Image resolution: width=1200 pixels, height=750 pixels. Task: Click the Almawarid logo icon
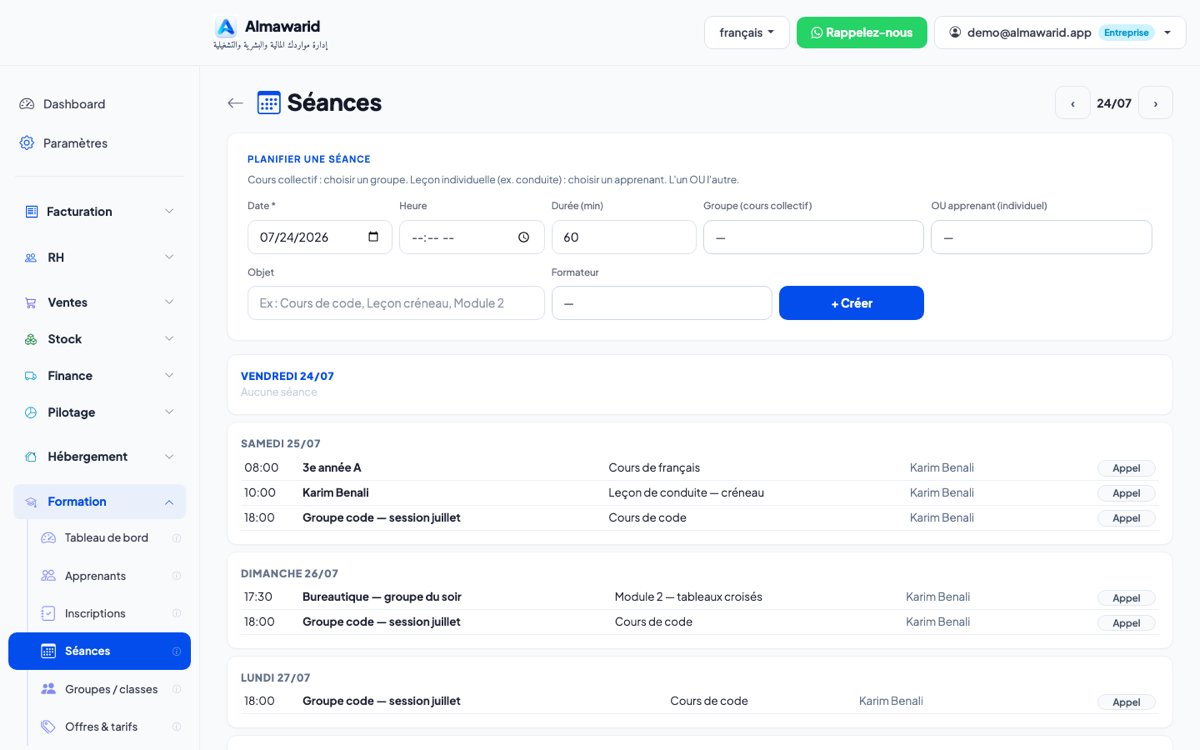(x=226, y=27)
